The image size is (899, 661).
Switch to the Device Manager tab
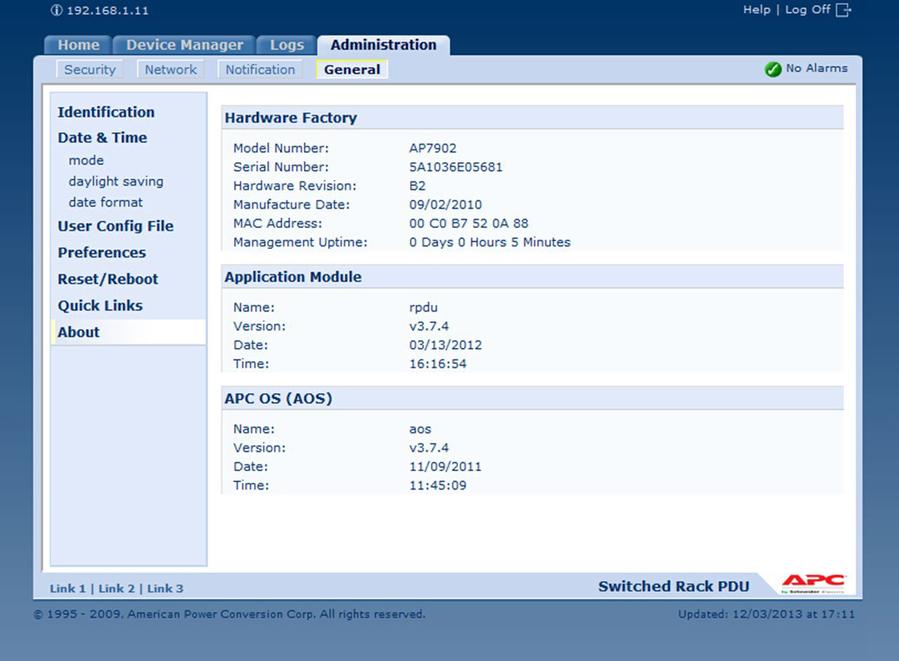[x=184, y=45]
